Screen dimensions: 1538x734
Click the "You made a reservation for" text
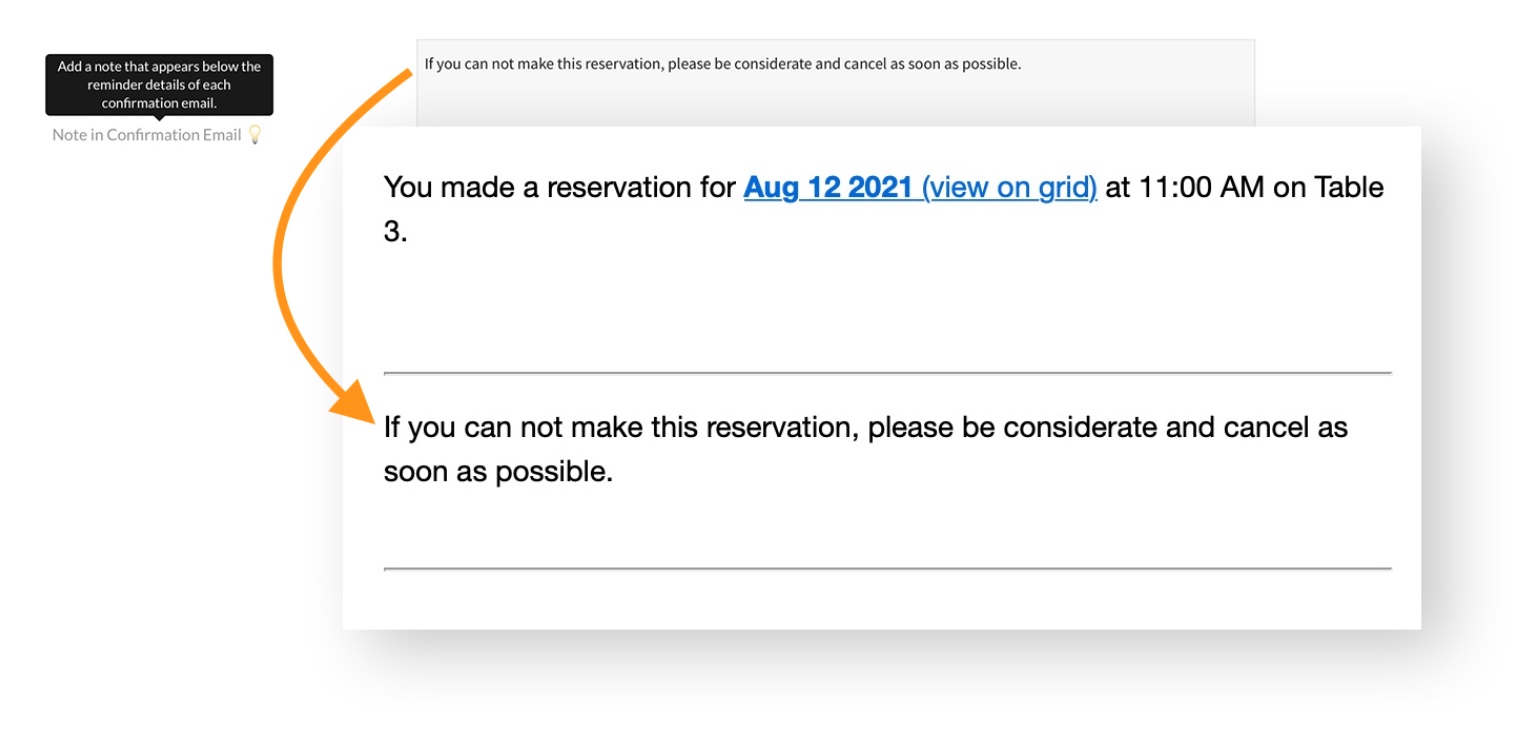point(560,188)
